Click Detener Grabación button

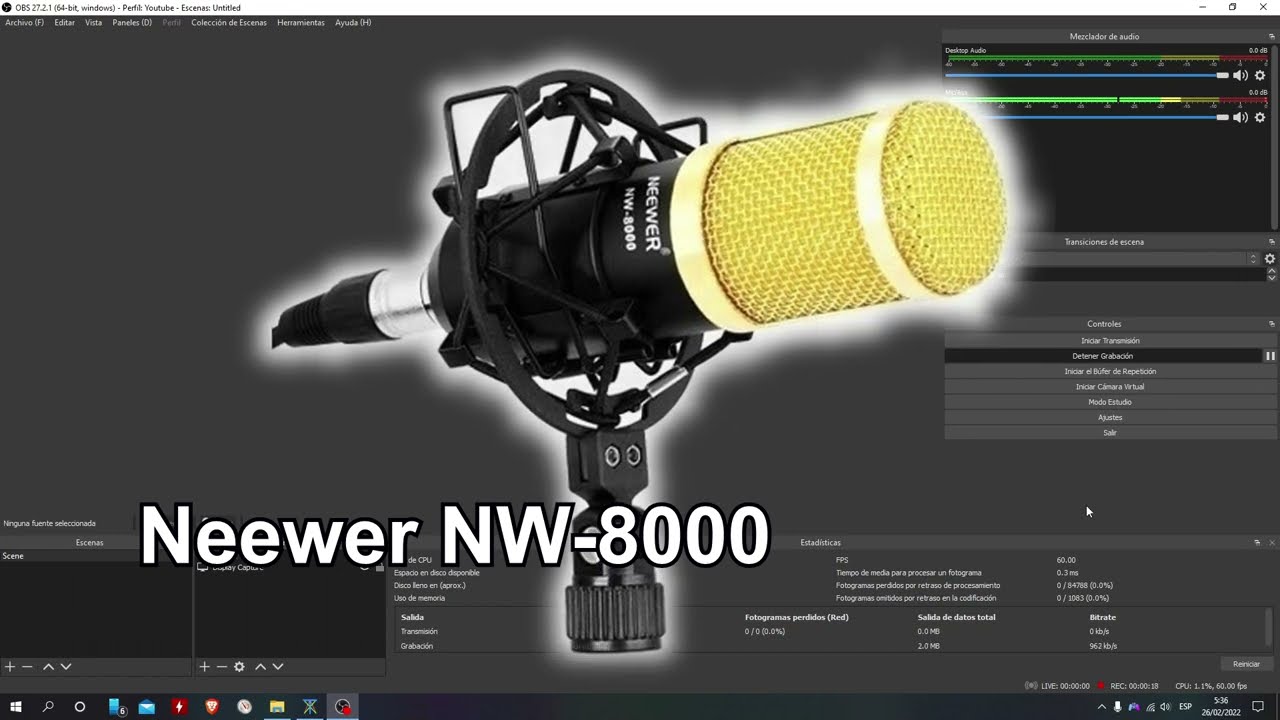pos(1103,356)
